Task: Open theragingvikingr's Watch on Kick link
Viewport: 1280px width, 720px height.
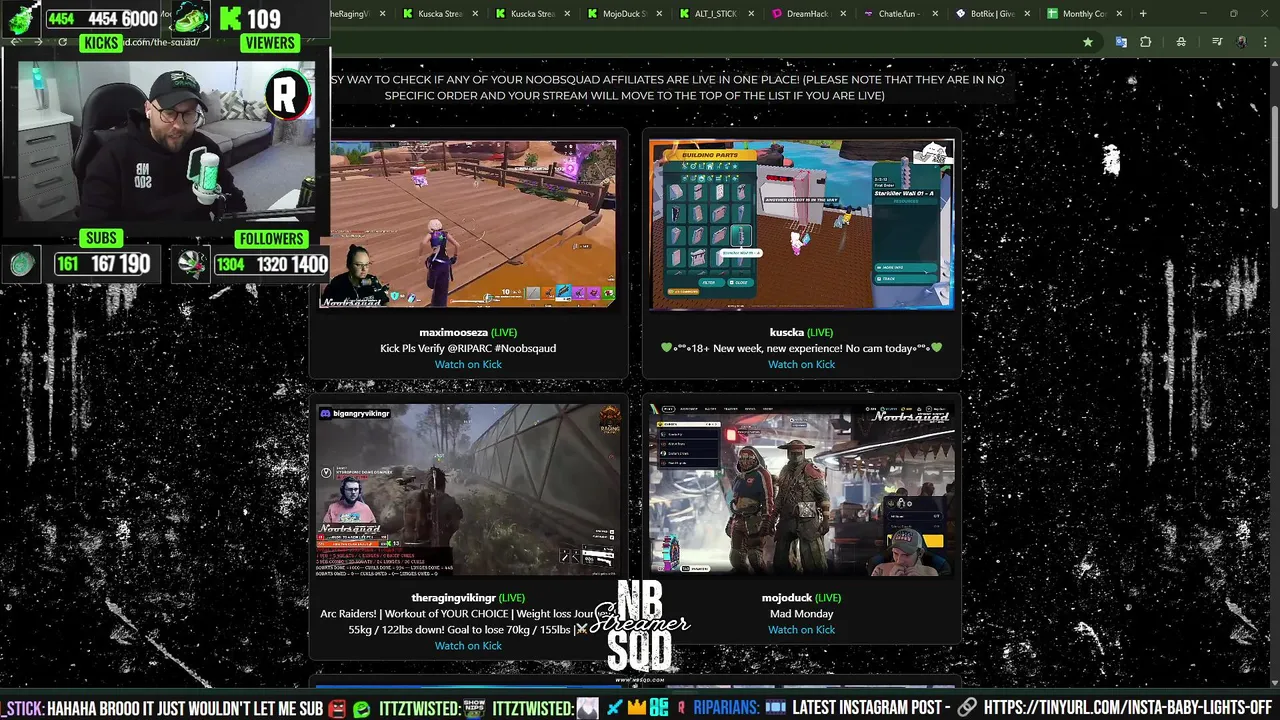Action: [468, 645]
